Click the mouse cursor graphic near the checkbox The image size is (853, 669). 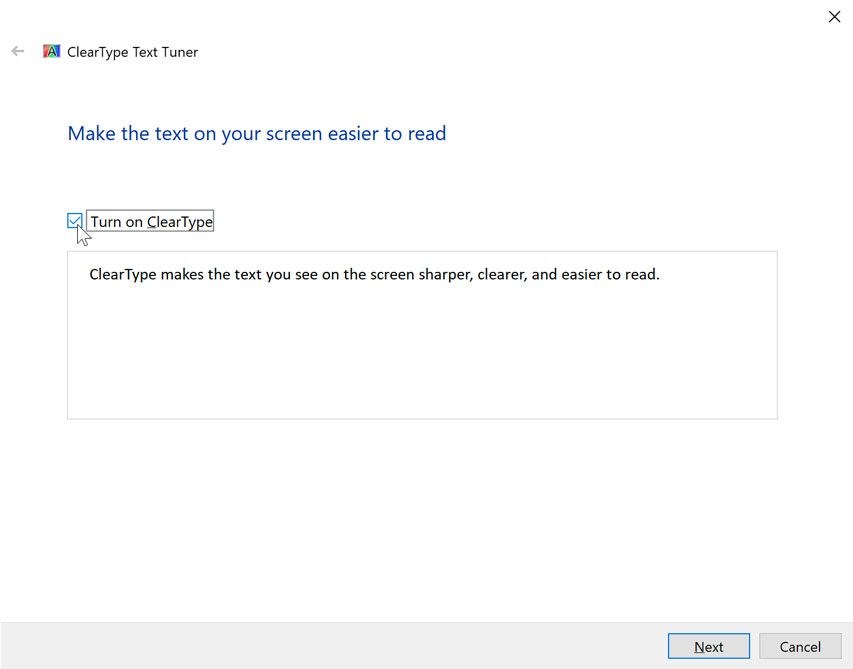82,235
